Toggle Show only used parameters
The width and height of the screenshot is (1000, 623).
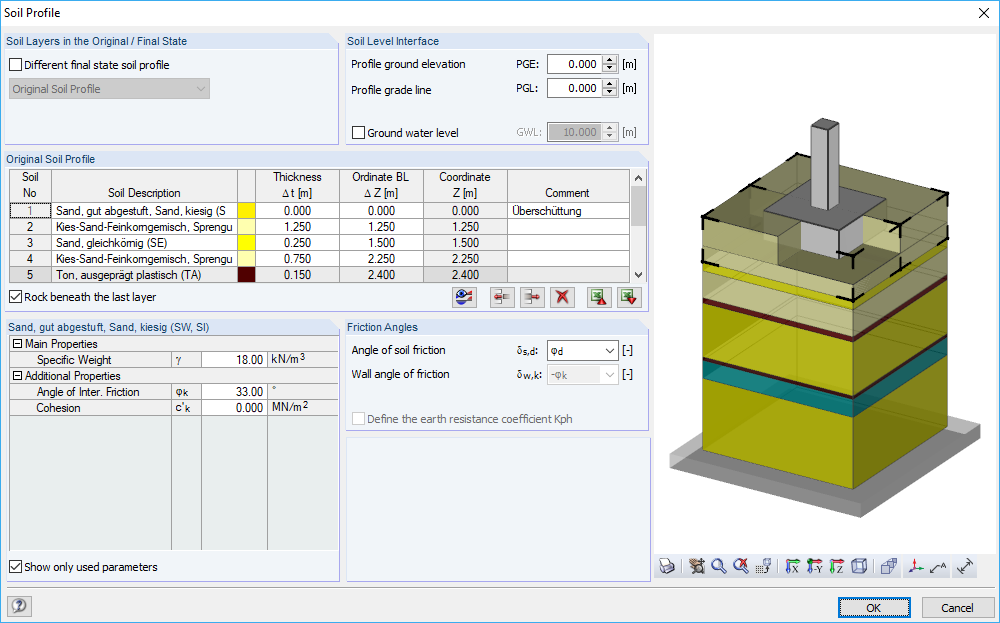point(15,567)
